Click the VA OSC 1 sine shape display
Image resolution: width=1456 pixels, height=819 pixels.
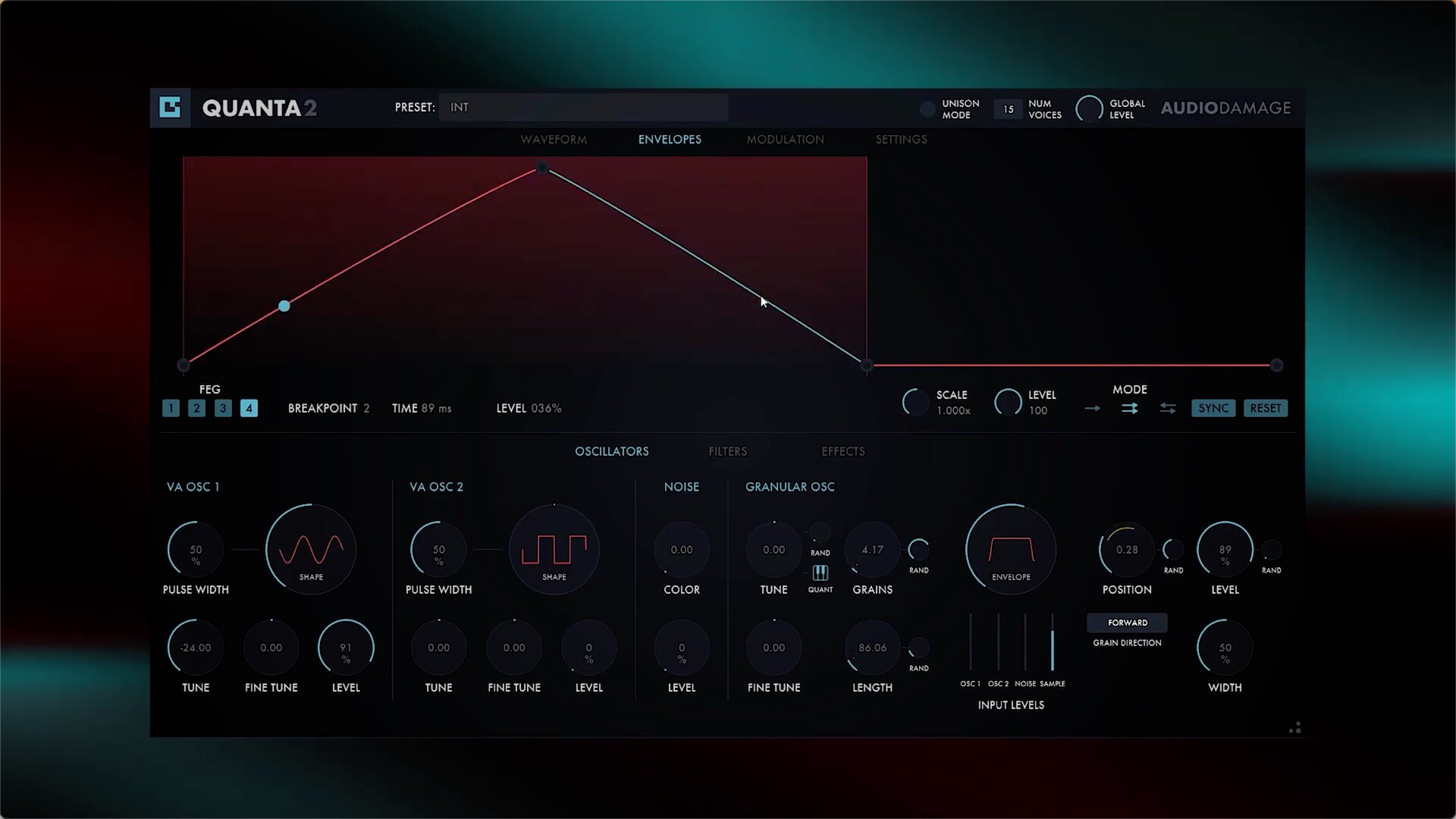click(x=310, y=549)
